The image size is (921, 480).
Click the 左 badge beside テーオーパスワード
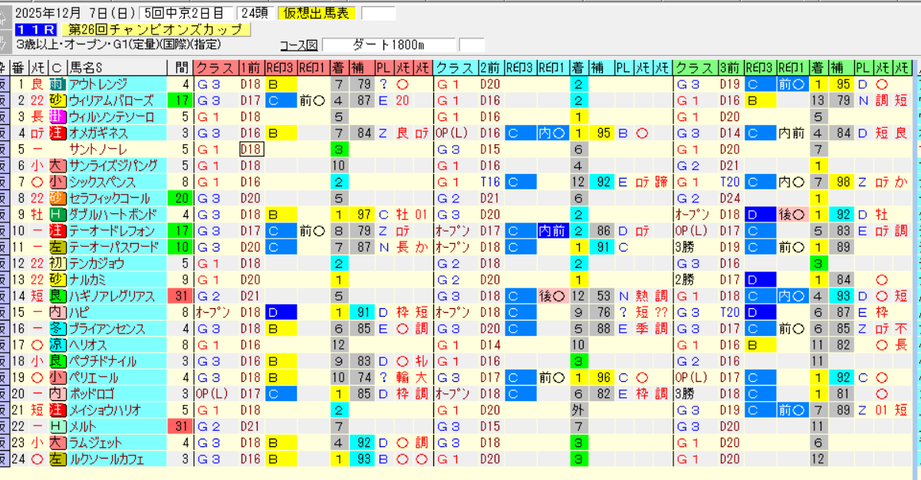pyautogui.click(x=57, y=247)
